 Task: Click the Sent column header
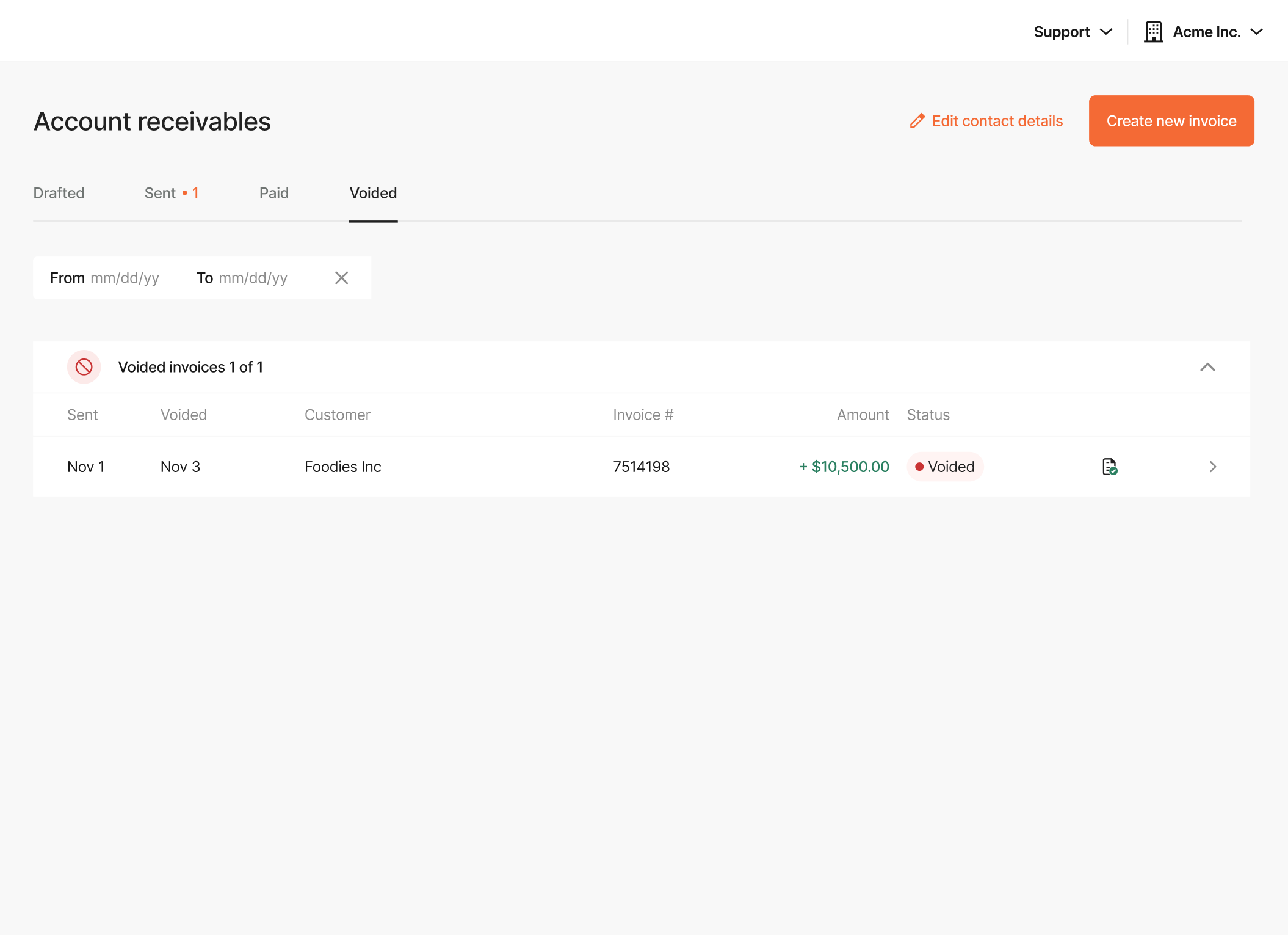click(x=82, y=415)
